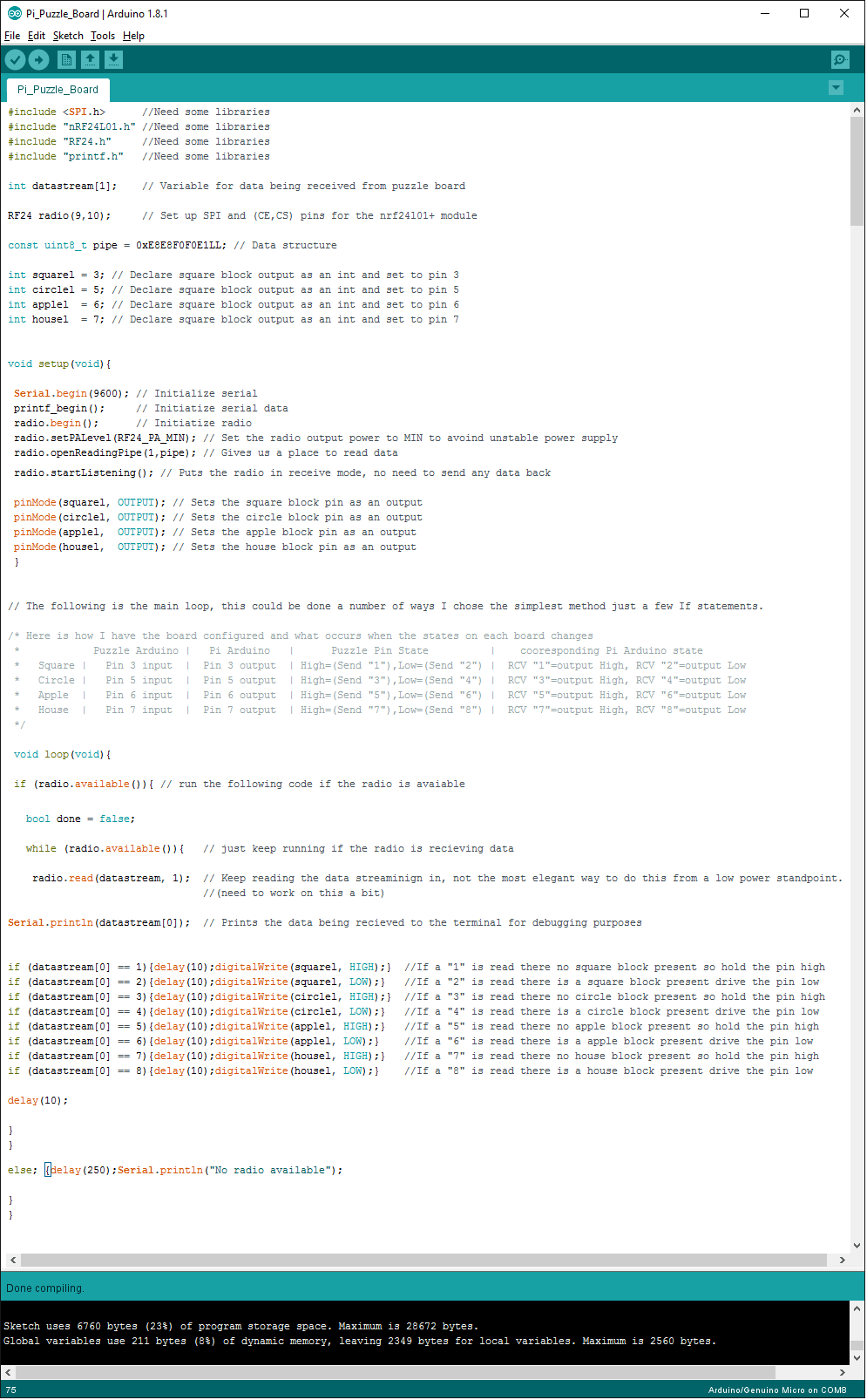Image resolution: width=867 pixels, height=1400 pixels.
Task: Click the 'Sketch uses 6760 bytes' console line
Action: [240, 1326]
